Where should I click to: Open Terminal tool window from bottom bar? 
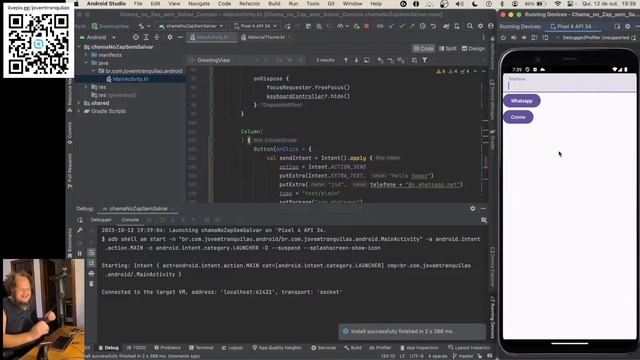[201, 348]
